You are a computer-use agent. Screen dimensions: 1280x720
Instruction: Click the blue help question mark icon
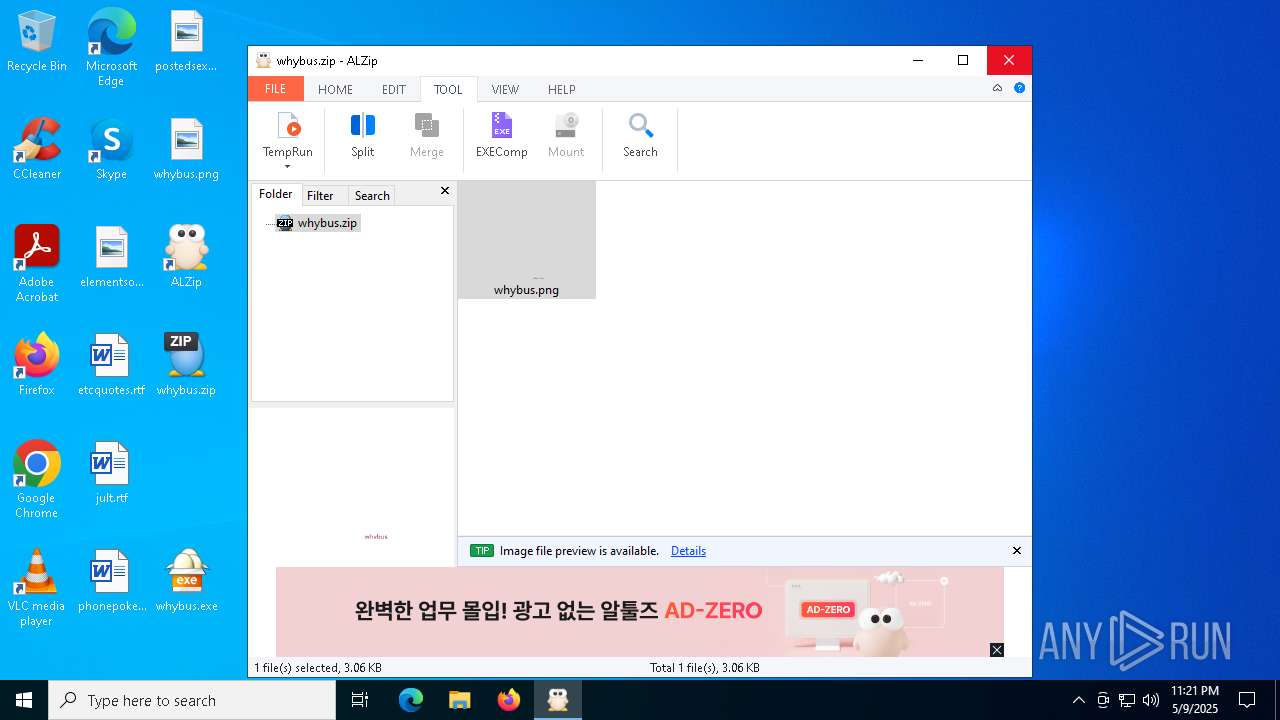[x=1019, y=88]
